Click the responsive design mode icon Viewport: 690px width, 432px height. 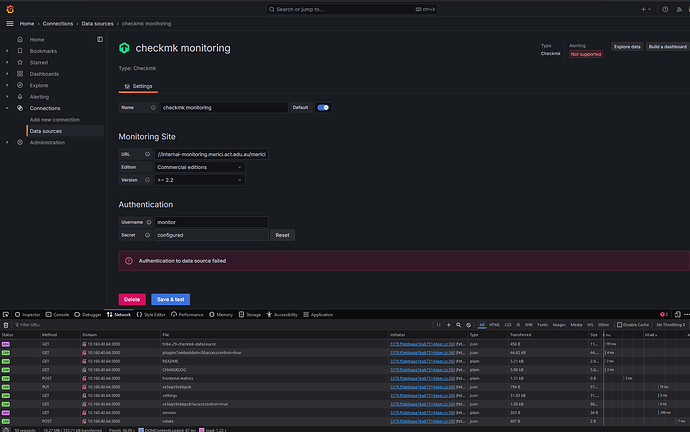click(x=678, y=315)
